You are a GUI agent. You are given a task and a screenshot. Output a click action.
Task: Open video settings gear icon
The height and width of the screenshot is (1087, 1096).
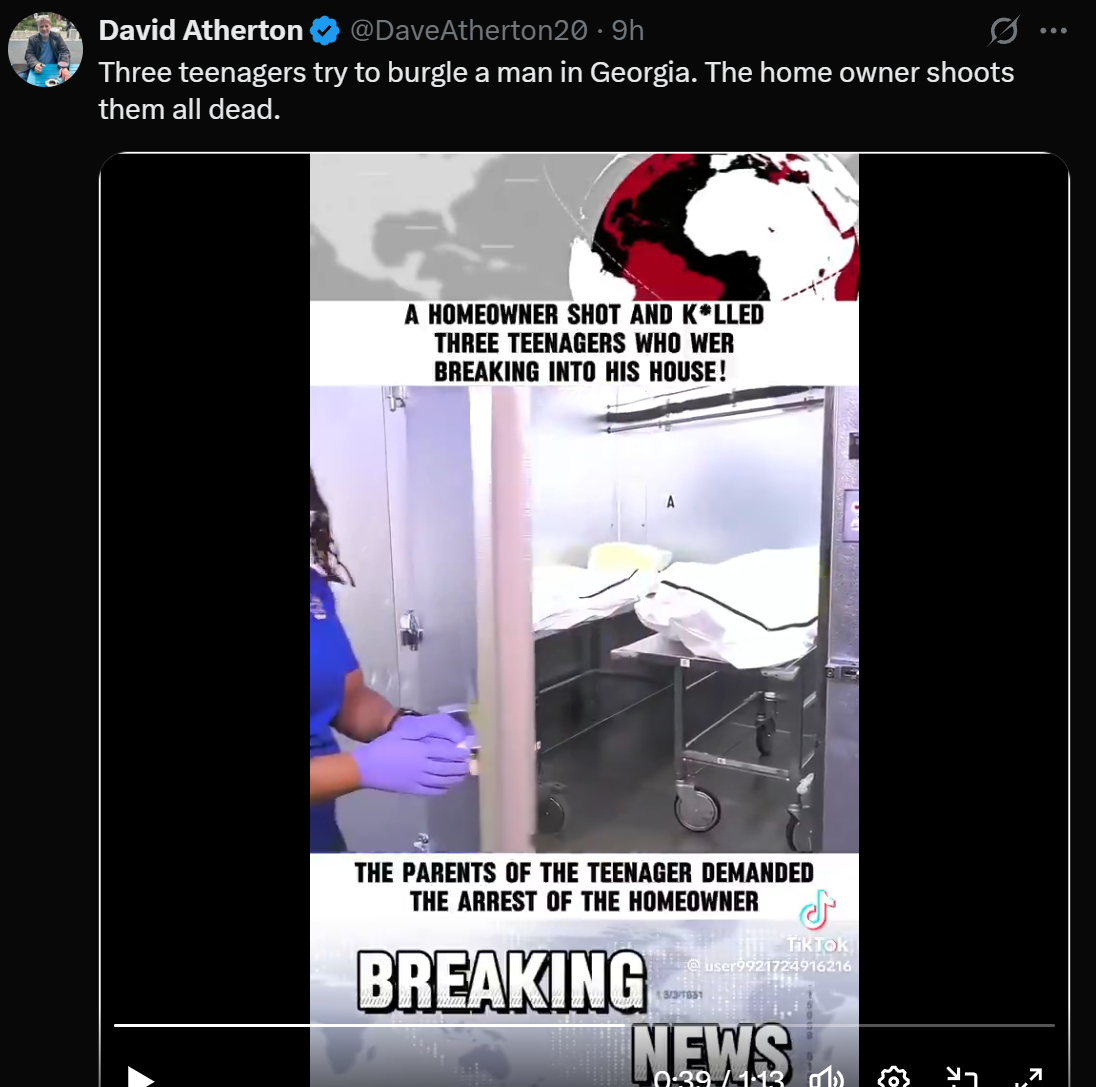coord(893,1078)
